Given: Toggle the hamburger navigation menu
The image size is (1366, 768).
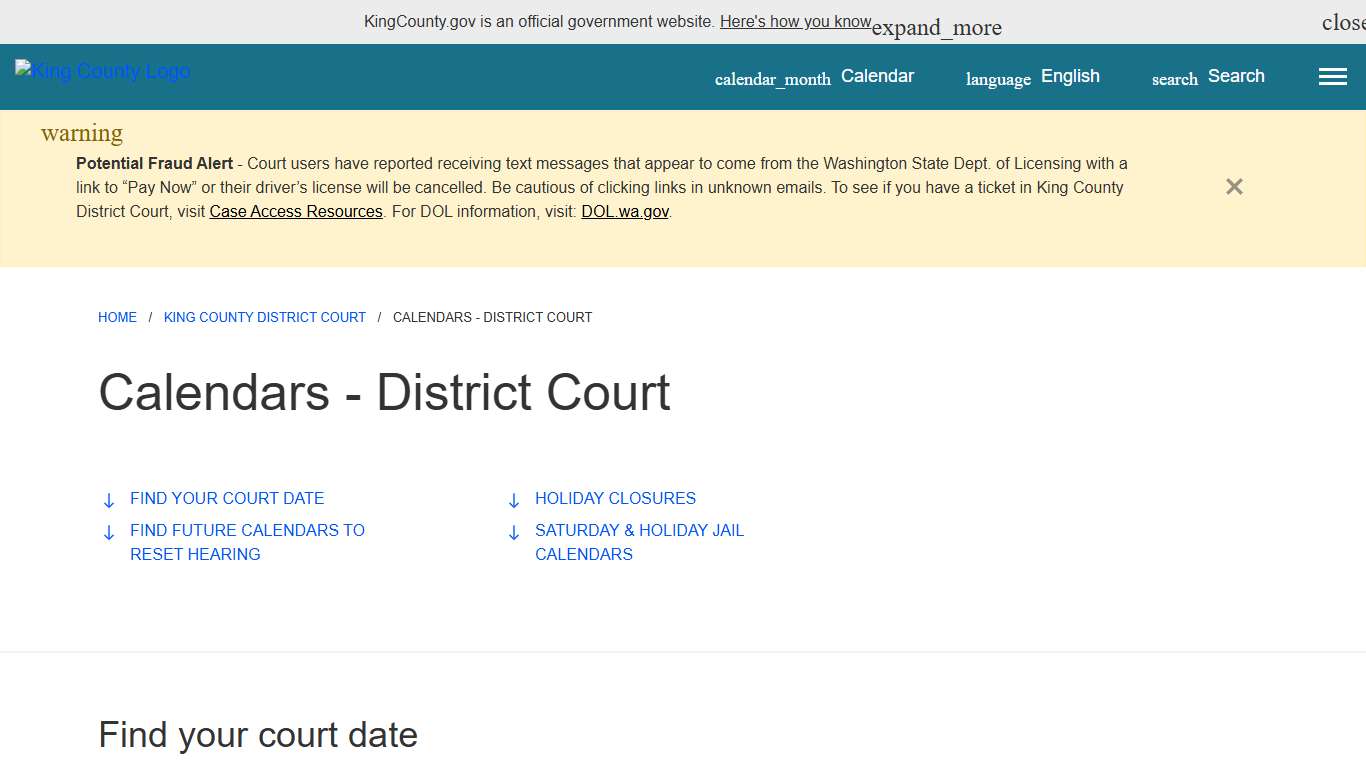Looking at the screenshot, I should [1332, 76].
